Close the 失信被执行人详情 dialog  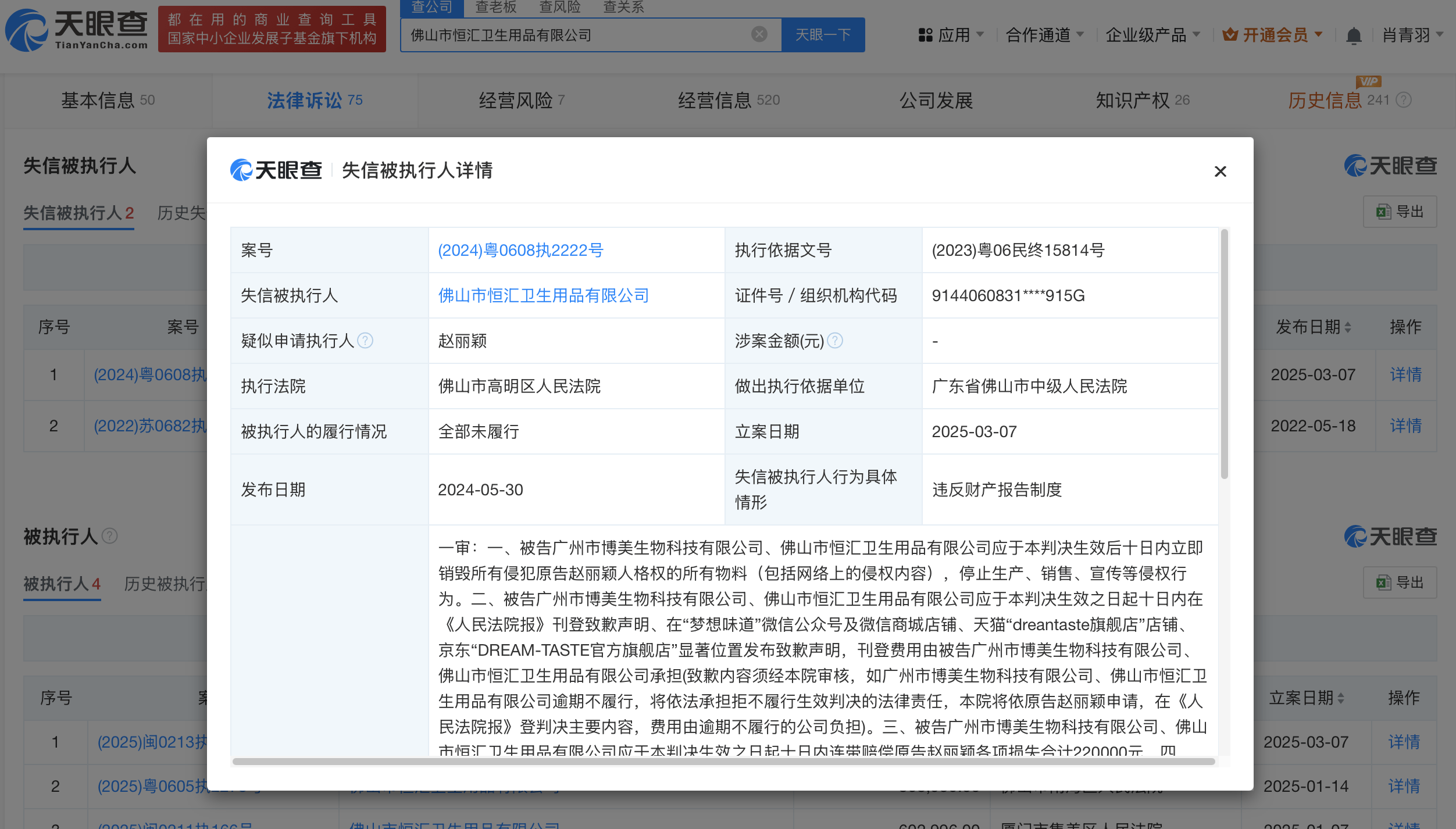tap(1220, 171)
